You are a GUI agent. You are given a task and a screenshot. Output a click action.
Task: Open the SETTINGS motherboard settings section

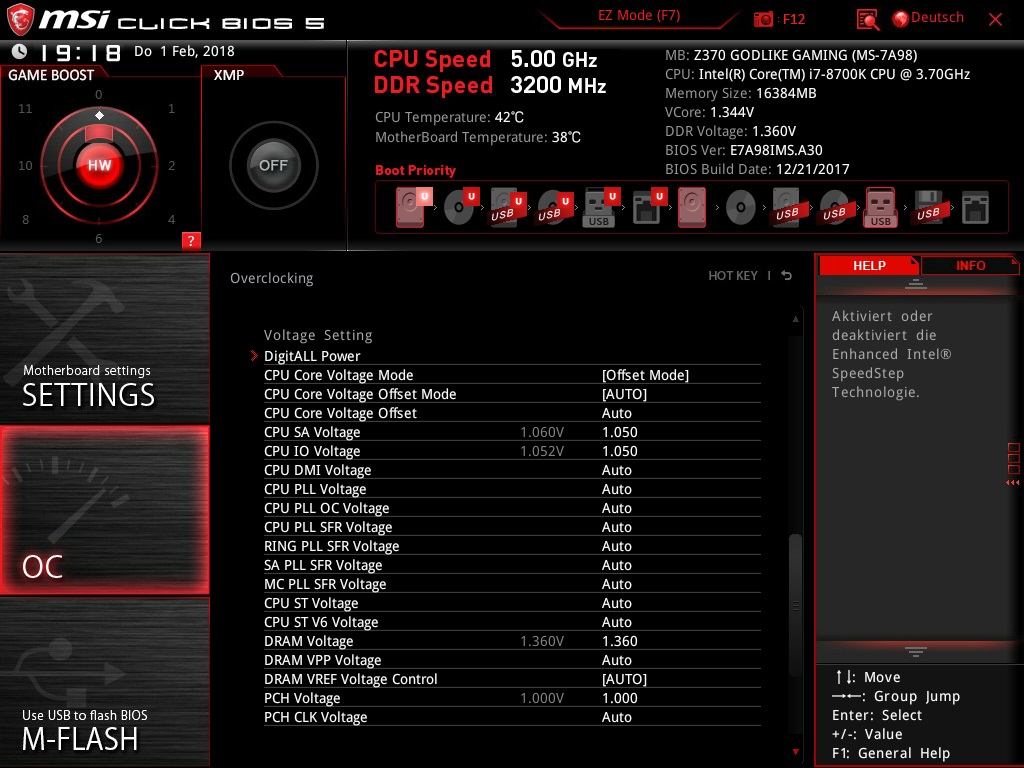pyautogui.click(x=104, y=340)
